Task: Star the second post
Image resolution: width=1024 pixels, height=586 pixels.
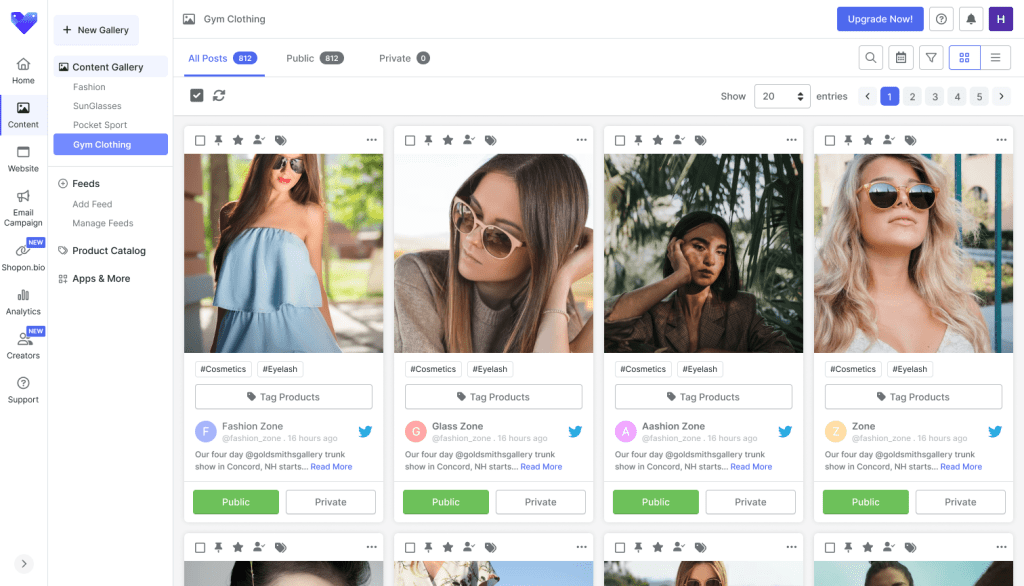Action: point(447,140)
